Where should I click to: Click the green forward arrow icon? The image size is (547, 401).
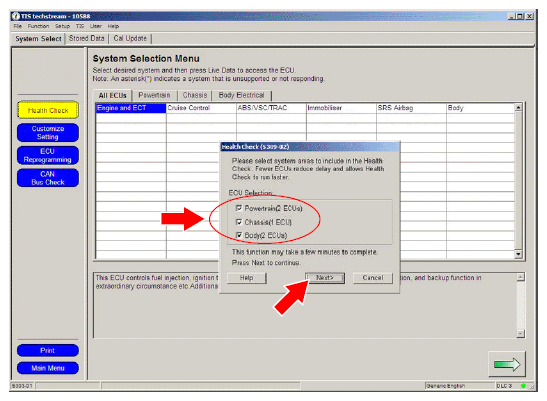[x=507, y=364]
